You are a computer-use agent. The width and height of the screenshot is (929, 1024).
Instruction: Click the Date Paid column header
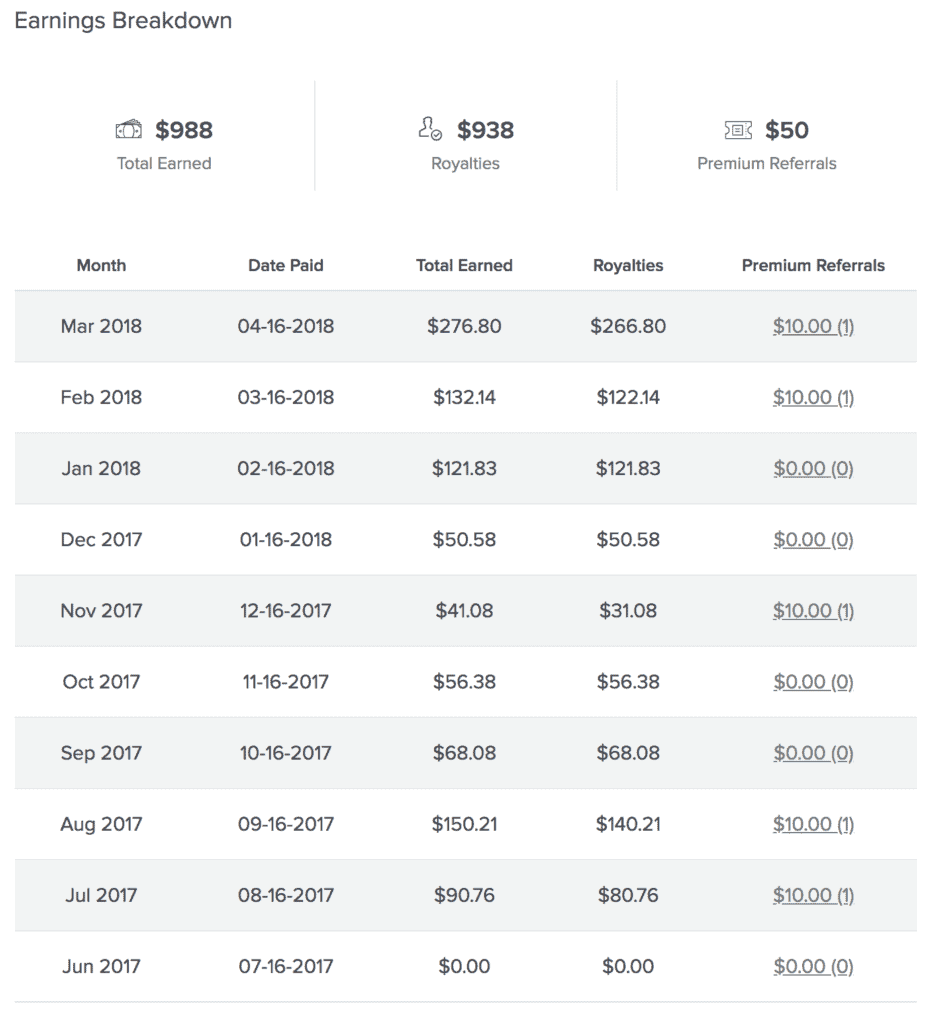285,265
